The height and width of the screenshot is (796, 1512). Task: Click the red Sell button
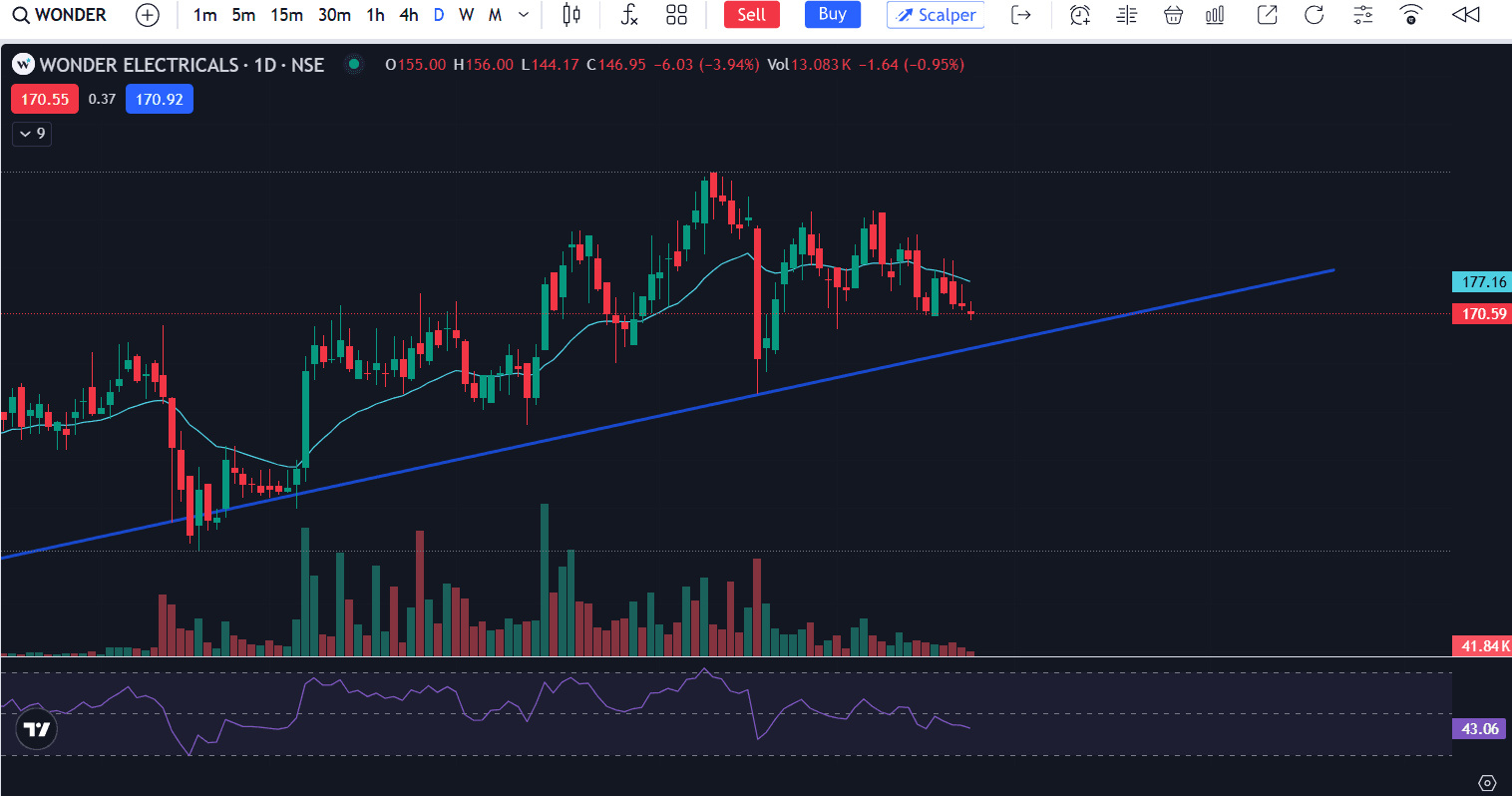tap(751, 15)
